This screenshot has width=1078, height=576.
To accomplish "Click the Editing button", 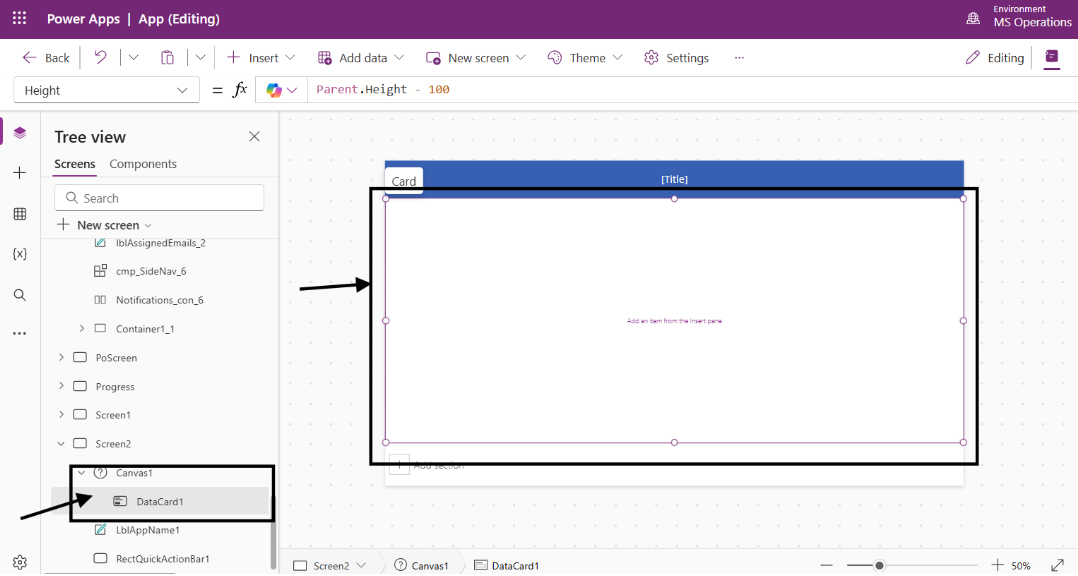I will (x=994, y=57).
